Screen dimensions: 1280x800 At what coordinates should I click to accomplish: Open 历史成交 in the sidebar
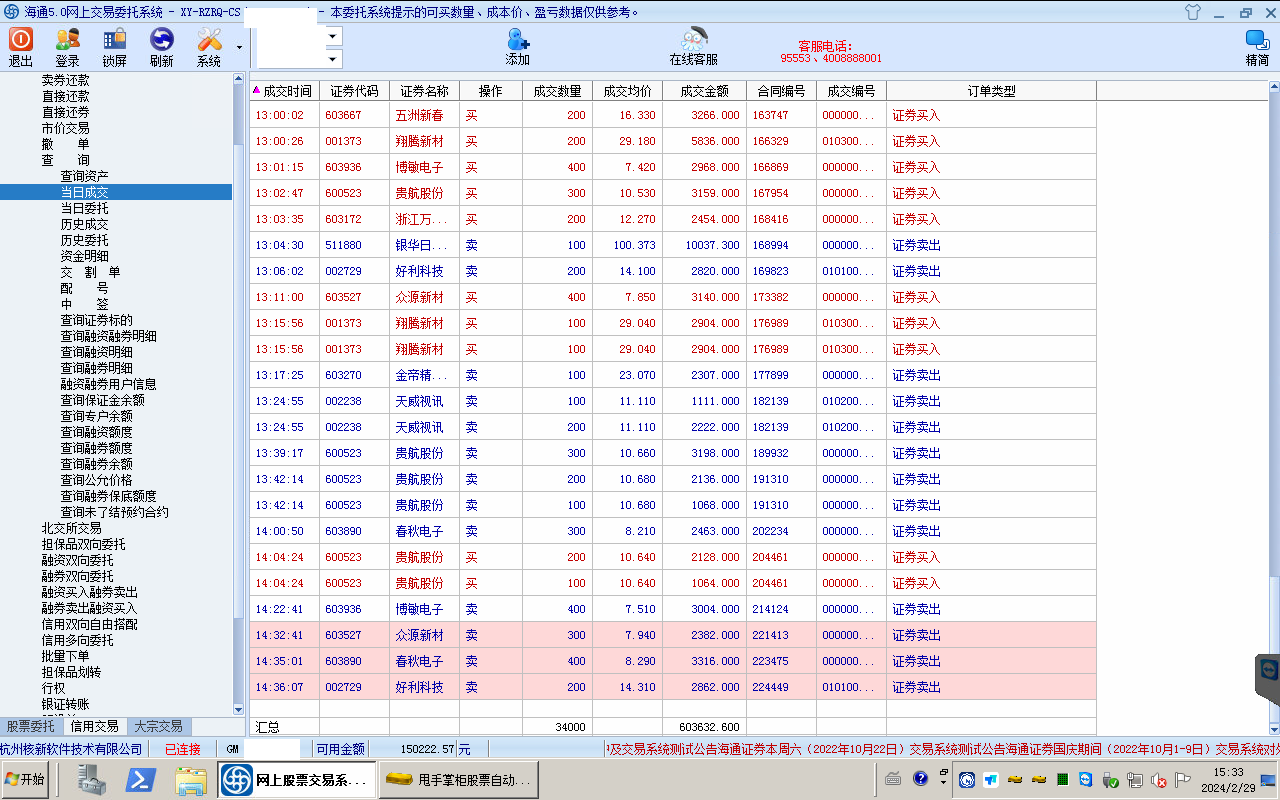[x=84, y=224]
